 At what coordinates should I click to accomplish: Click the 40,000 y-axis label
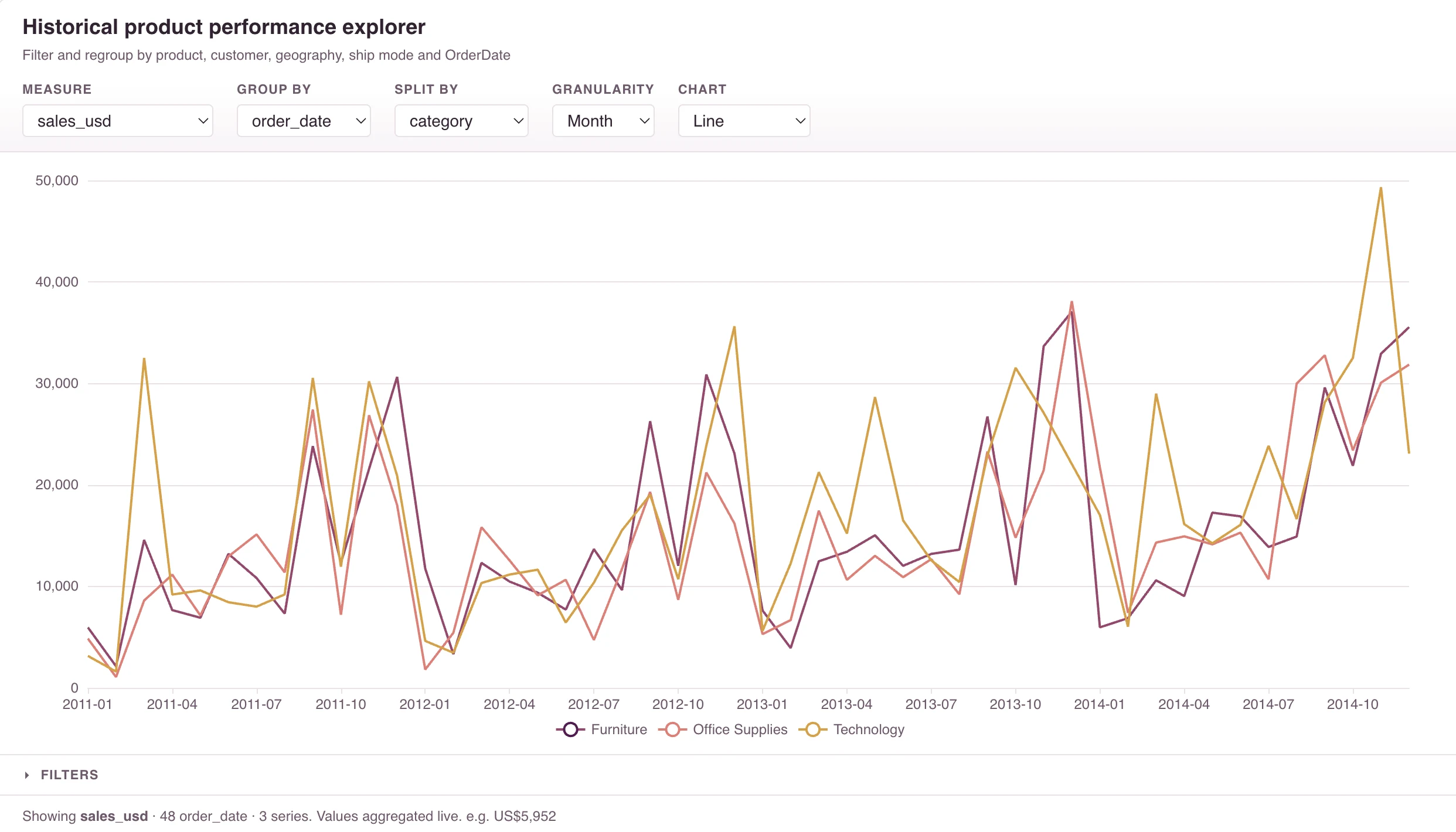(57, 282)
